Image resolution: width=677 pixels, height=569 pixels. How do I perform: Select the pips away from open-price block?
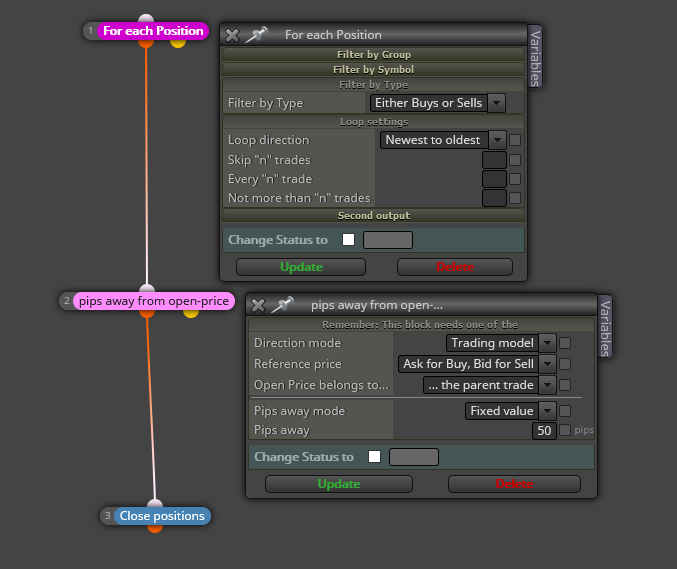point(154,301)
